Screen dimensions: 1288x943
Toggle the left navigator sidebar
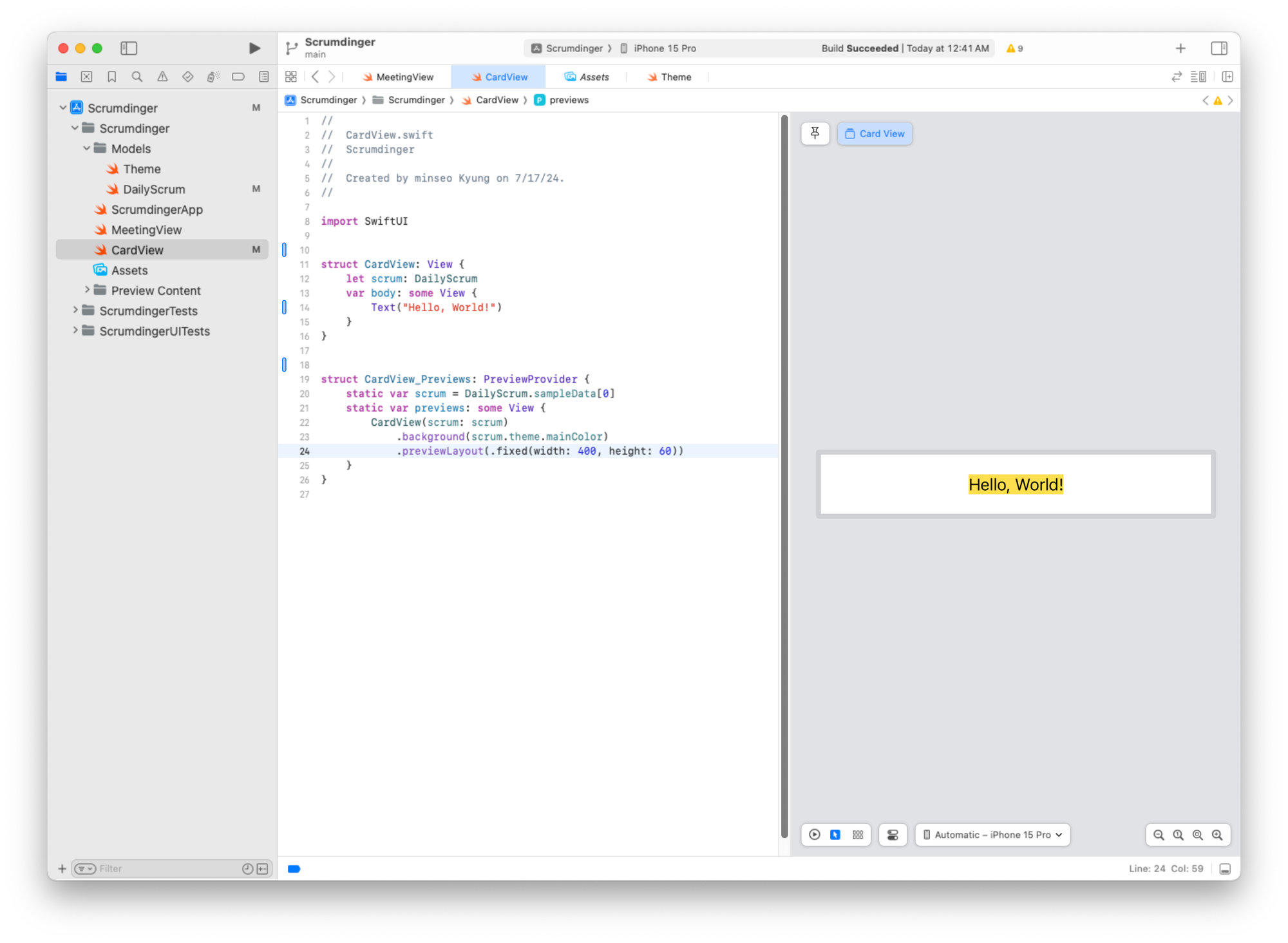(x=129, y=48)
